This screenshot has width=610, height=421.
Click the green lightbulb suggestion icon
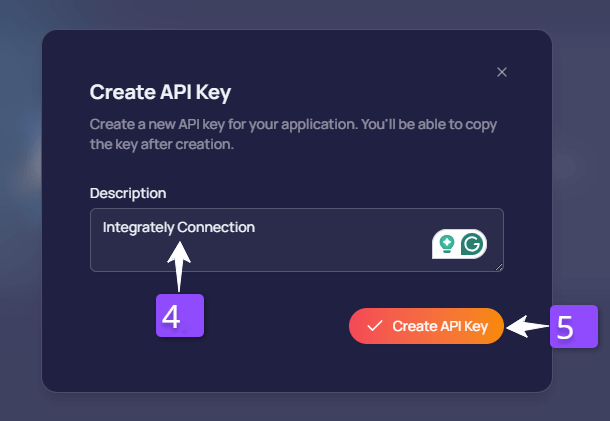tap(446, 244)
